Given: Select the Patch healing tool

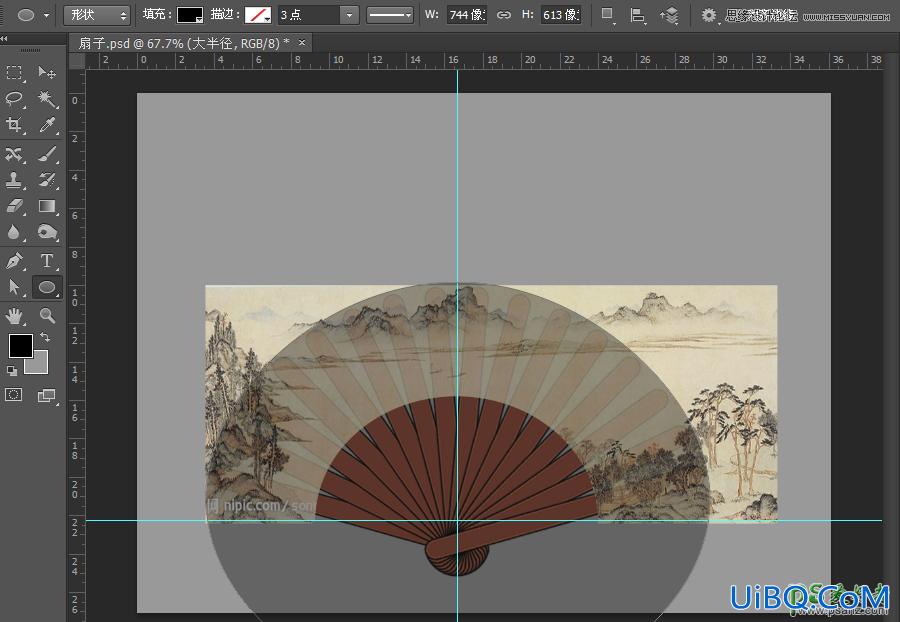Looking at the screenshot, I should coord(14,154).
